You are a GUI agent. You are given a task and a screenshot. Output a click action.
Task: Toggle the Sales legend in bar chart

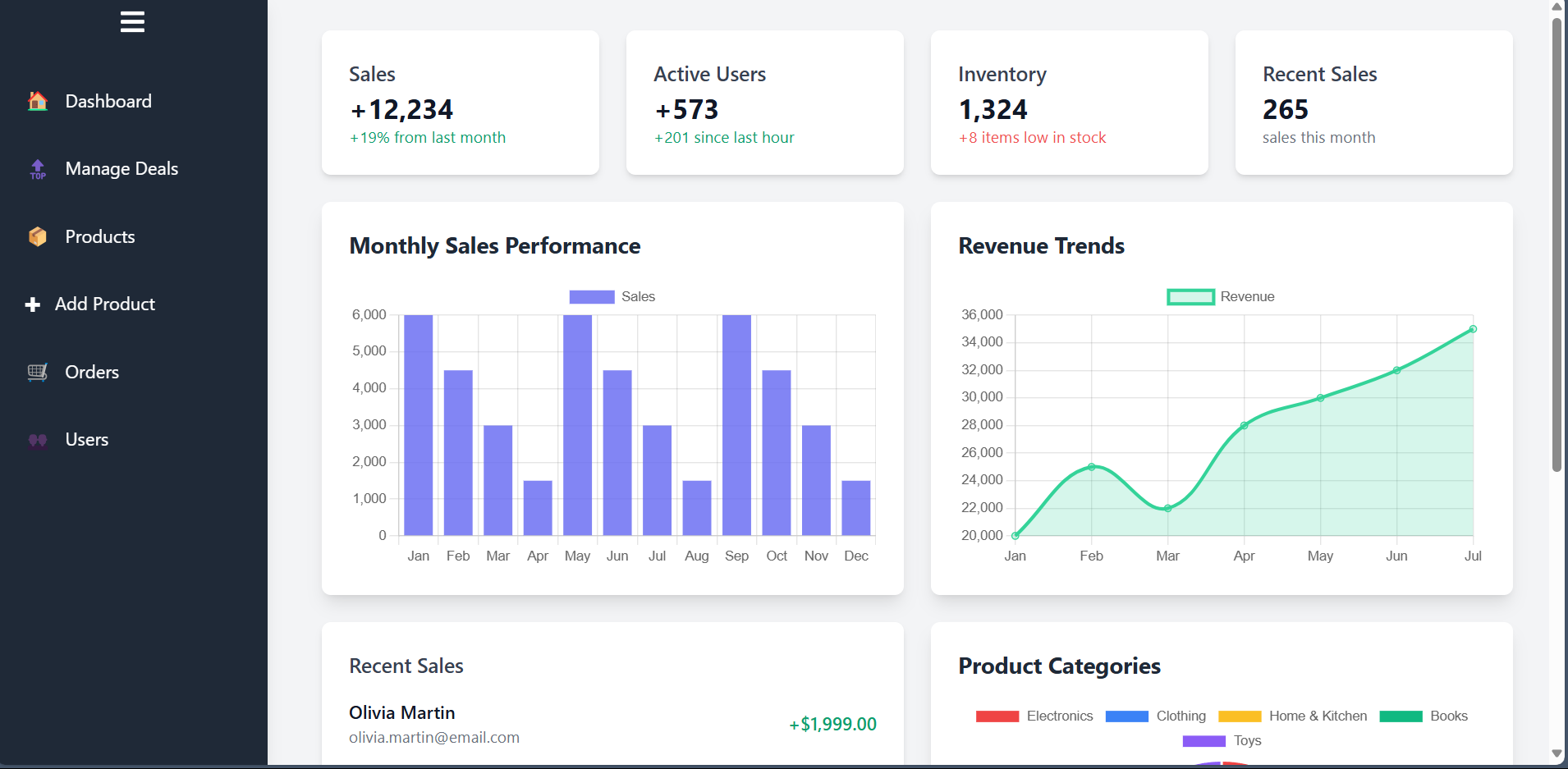point(612,297)
